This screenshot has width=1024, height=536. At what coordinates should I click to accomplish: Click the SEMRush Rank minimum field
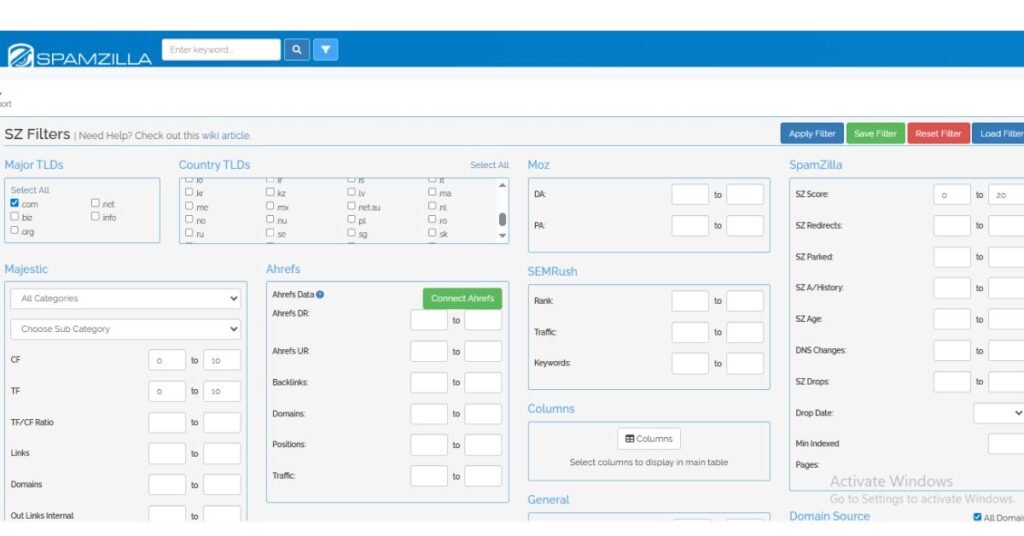690,301
